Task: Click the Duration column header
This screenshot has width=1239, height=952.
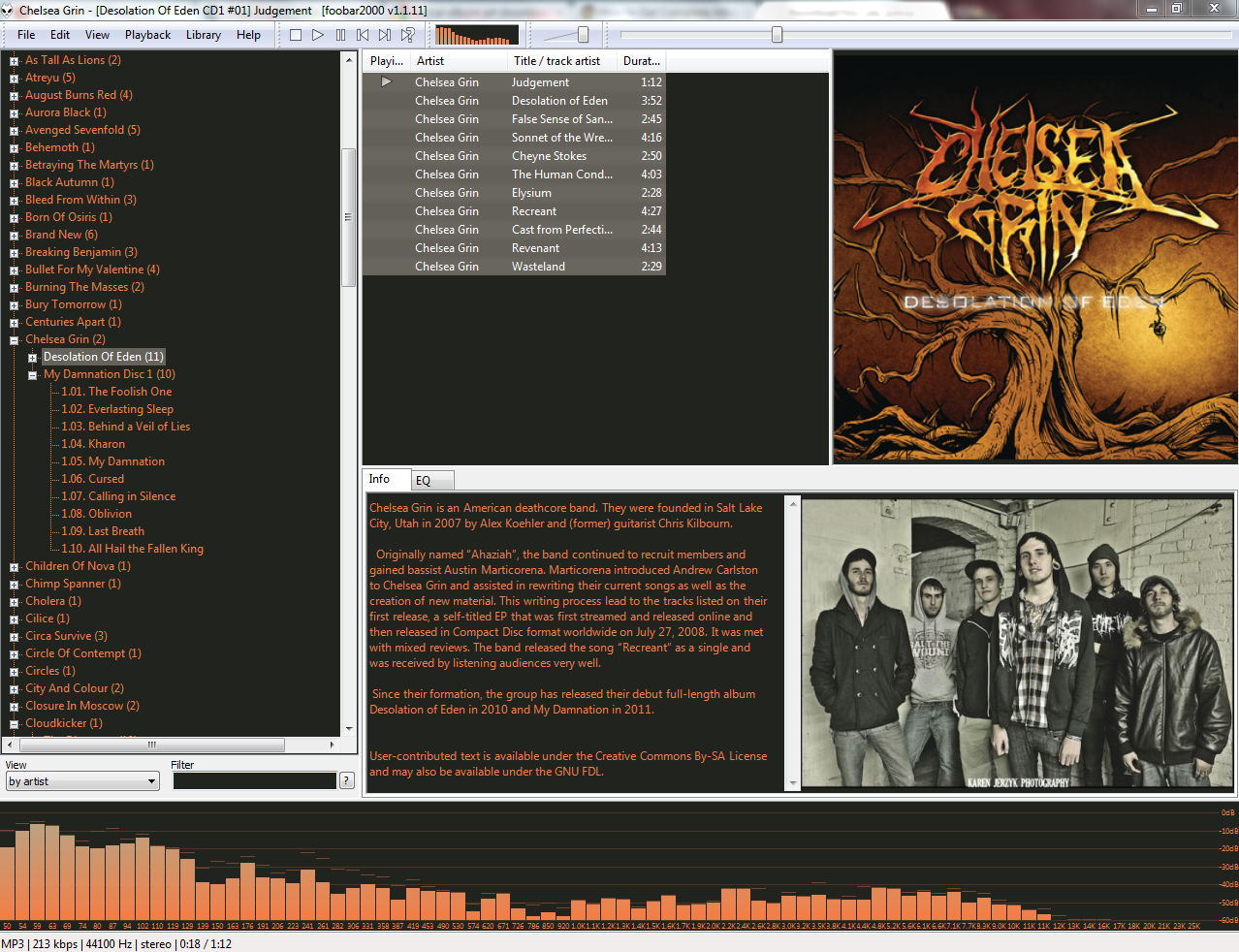Action: click(642, 61)
